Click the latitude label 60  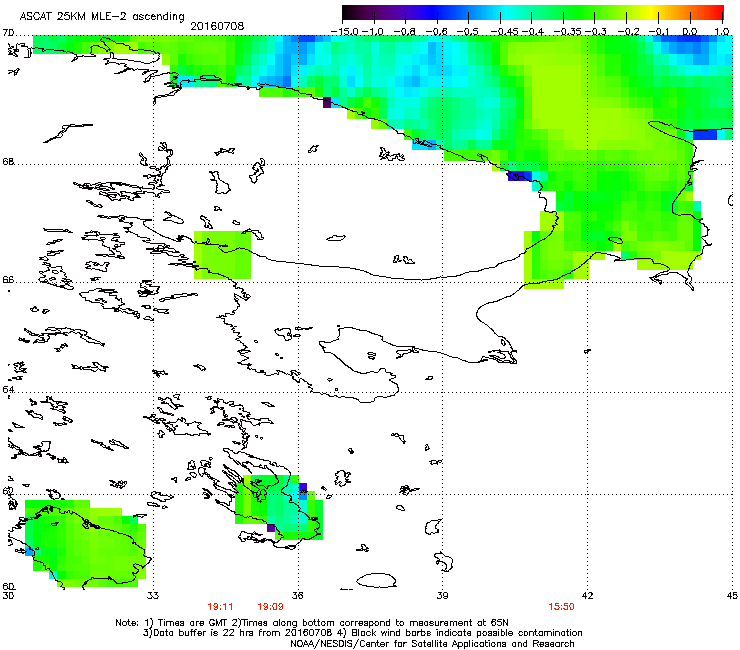click(x=8, y=587)
